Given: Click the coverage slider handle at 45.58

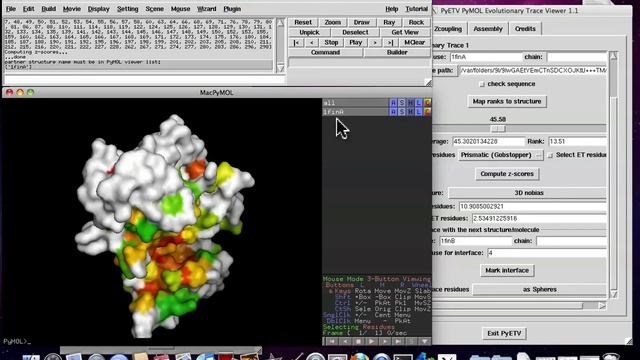Looking at the screenshot, I should click(498, 129).
